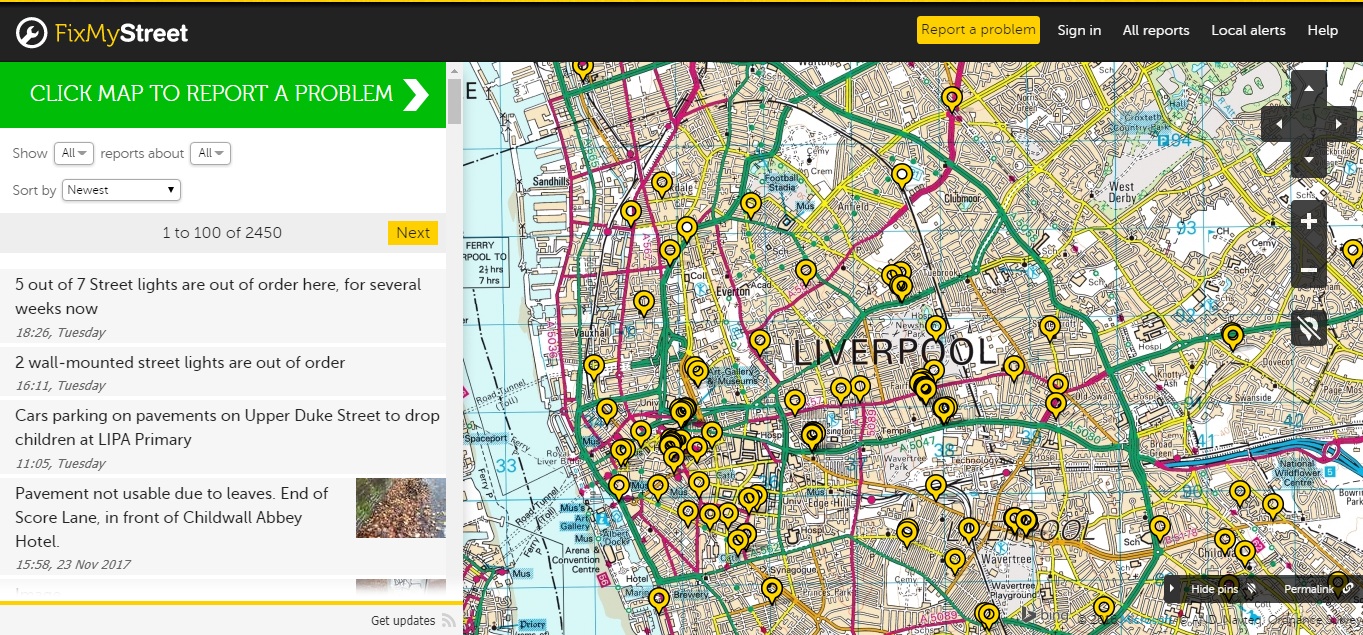Toggle the crossed-out pin map button
The height and width of the screenshot is (635, 1363).
pyautogui.click(x=1308, y=328)
